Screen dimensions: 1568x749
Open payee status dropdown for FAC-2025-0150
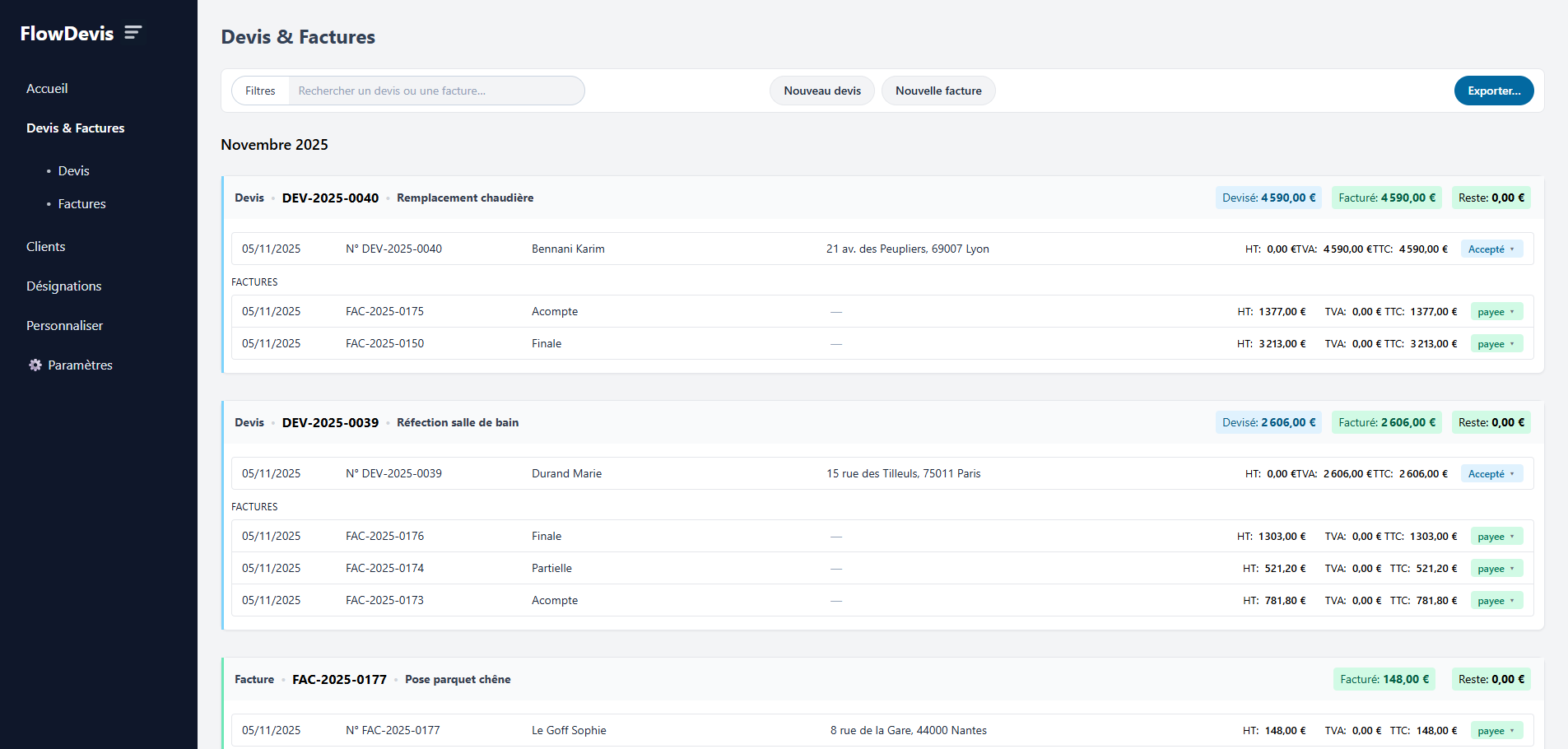[1496, 343]
